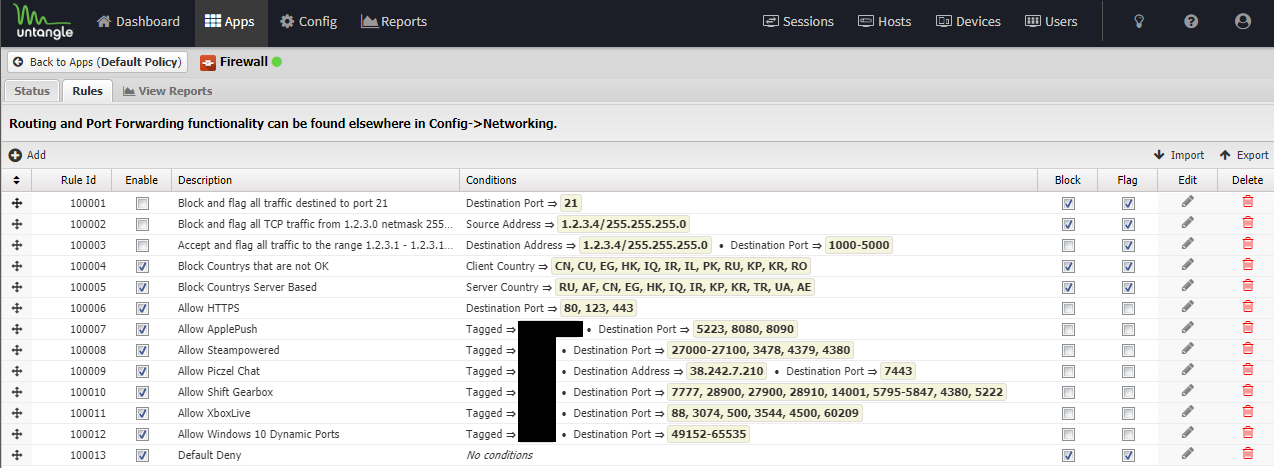Toggle Flag checkbox for Default Deny rule
The width and height of the screenshot is (1274, 468).
(1128, 455)
